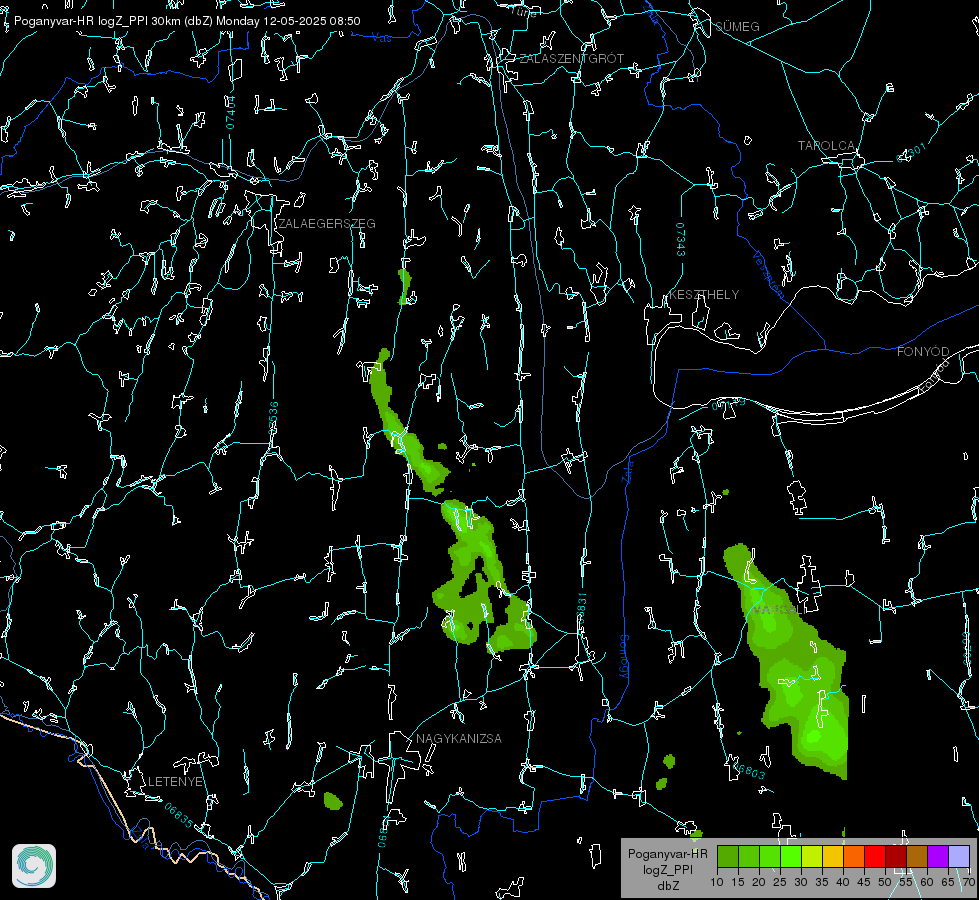
Task: Select the yellow-green 30-35 dBZ legend swatch
Action: click(812, 856)
